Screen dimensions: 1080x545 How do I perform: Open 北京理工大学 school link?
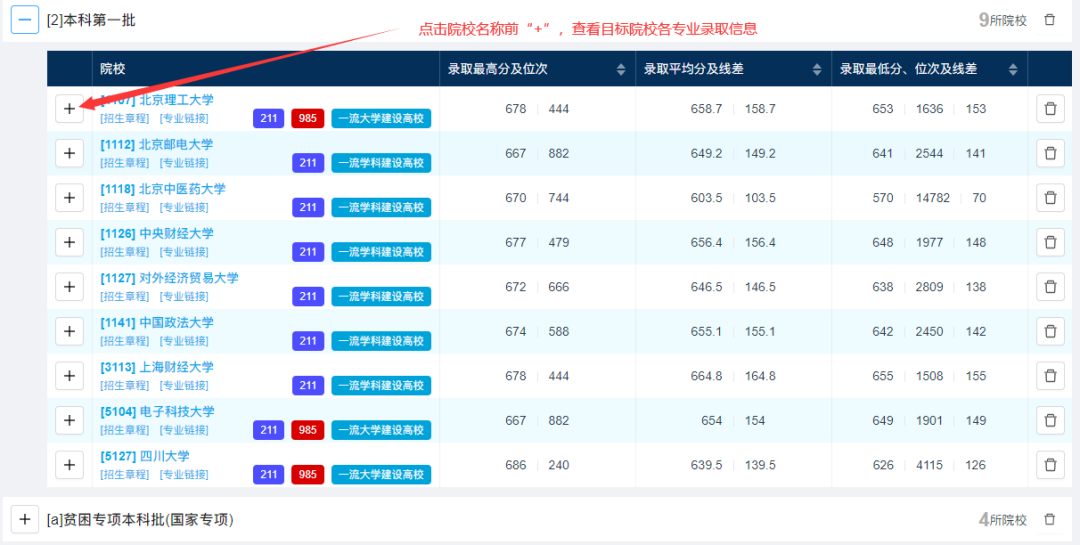coord(157,100)
